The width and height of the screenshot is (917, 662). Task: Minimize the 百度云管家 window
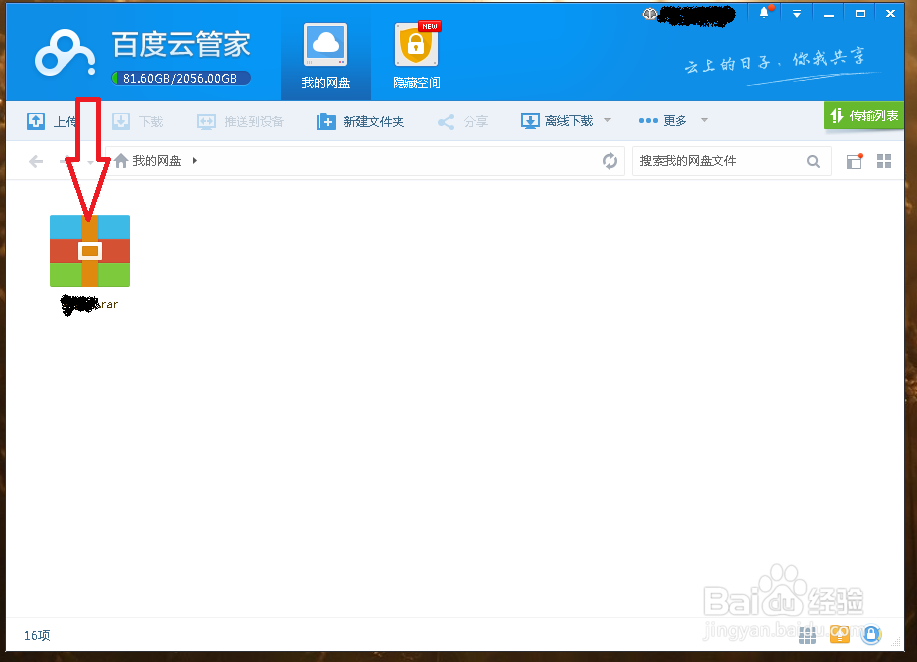pos(829,14)
